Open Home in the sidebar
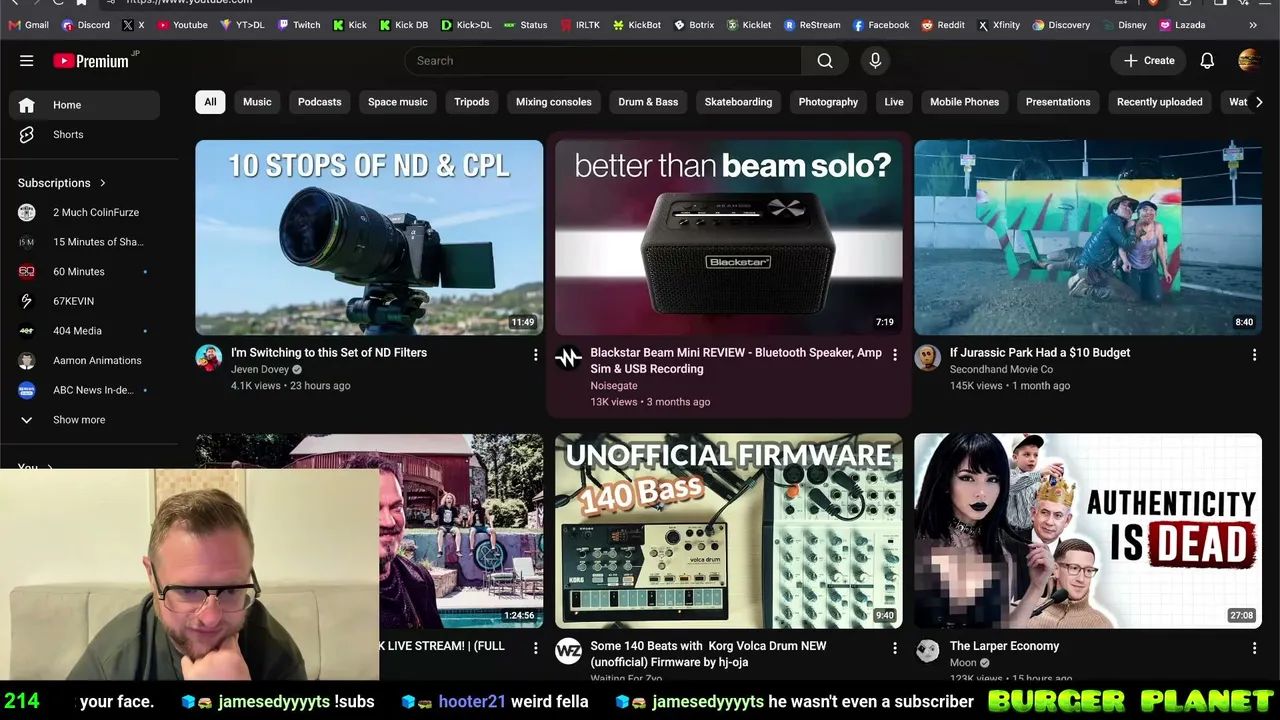 pyautogui.click(x=85, y=105)
